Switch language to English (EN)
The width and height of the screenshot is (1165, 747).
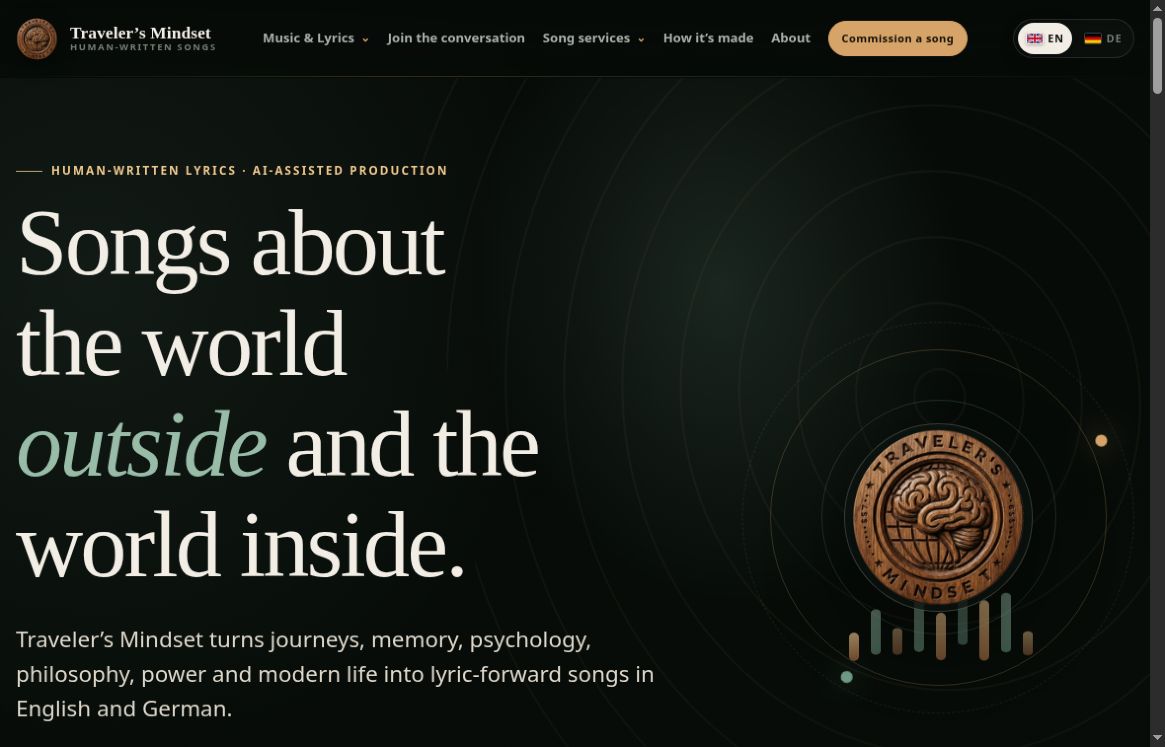click(x=1045, y=39)
